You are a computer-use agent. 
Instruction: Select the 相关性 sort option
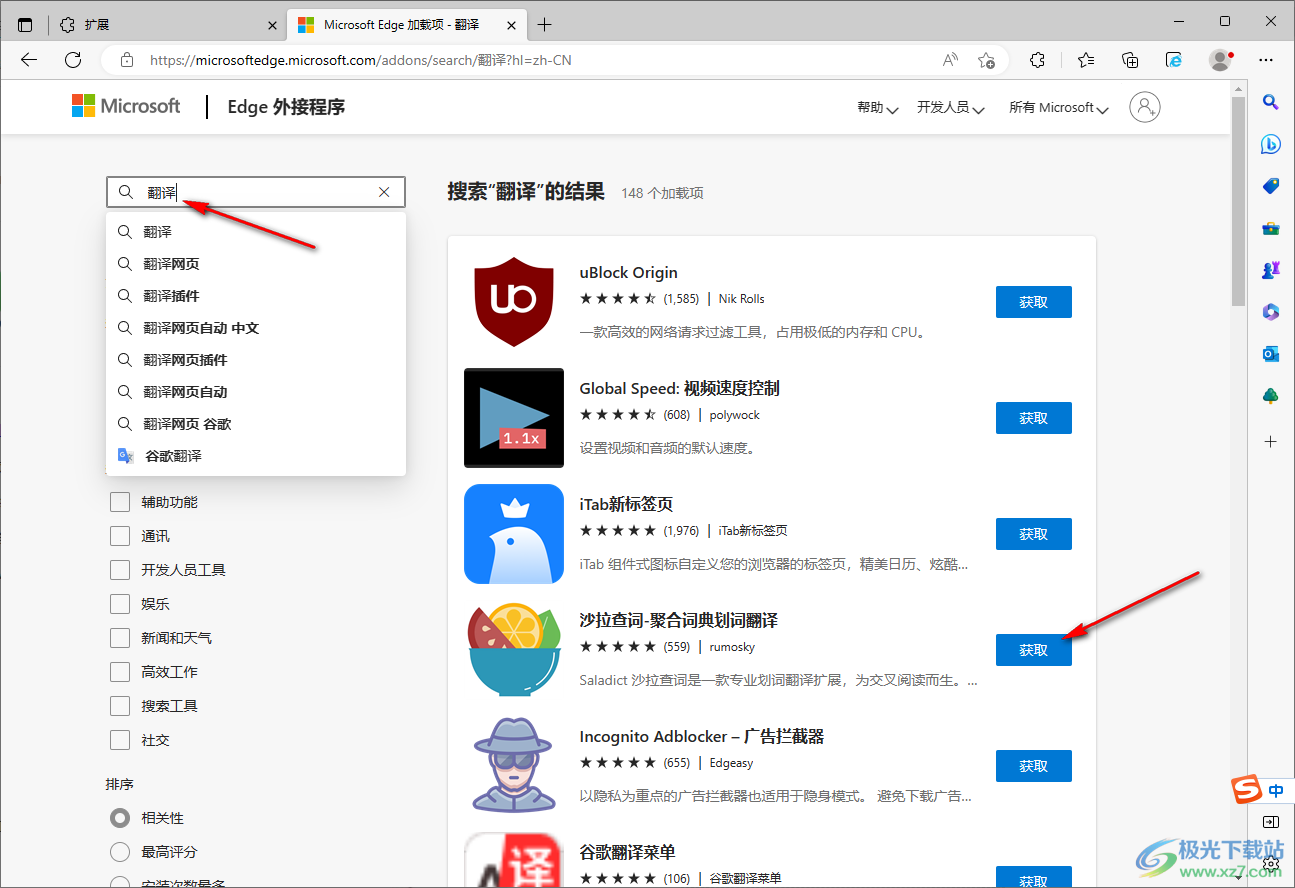tap(120, 818)
